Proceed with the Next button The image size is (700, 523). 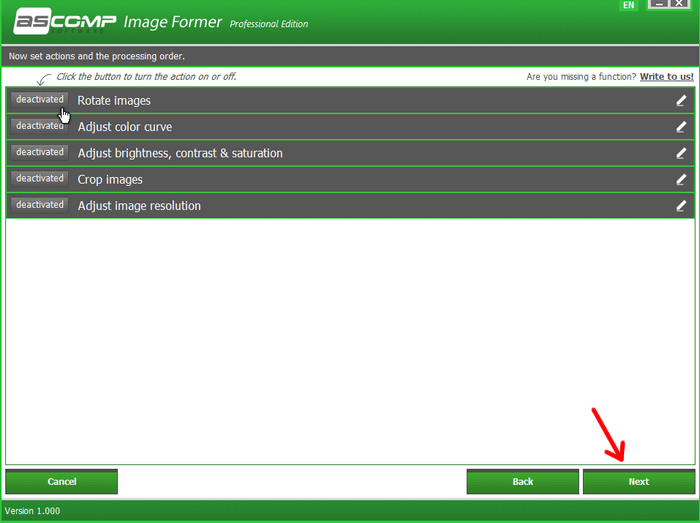[x=639, y=481]
